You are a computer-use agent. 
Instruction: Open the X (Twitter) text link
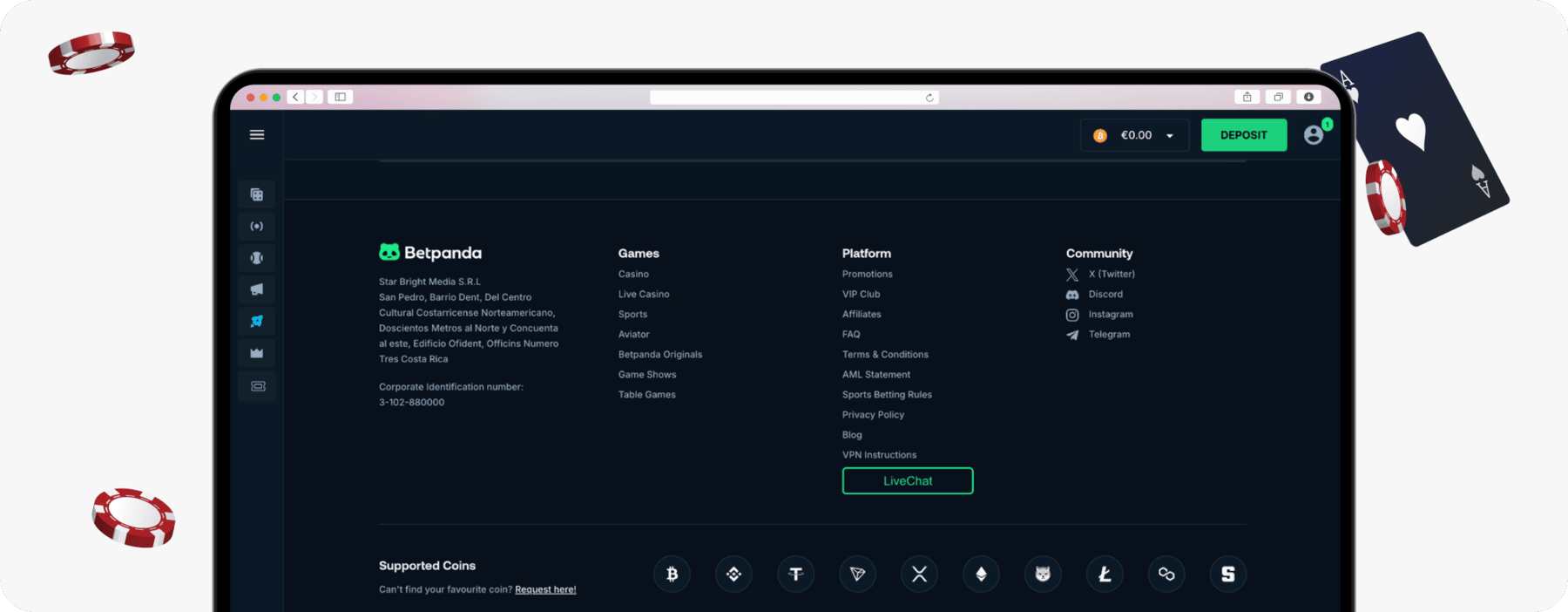click(x=1112, y=274)
